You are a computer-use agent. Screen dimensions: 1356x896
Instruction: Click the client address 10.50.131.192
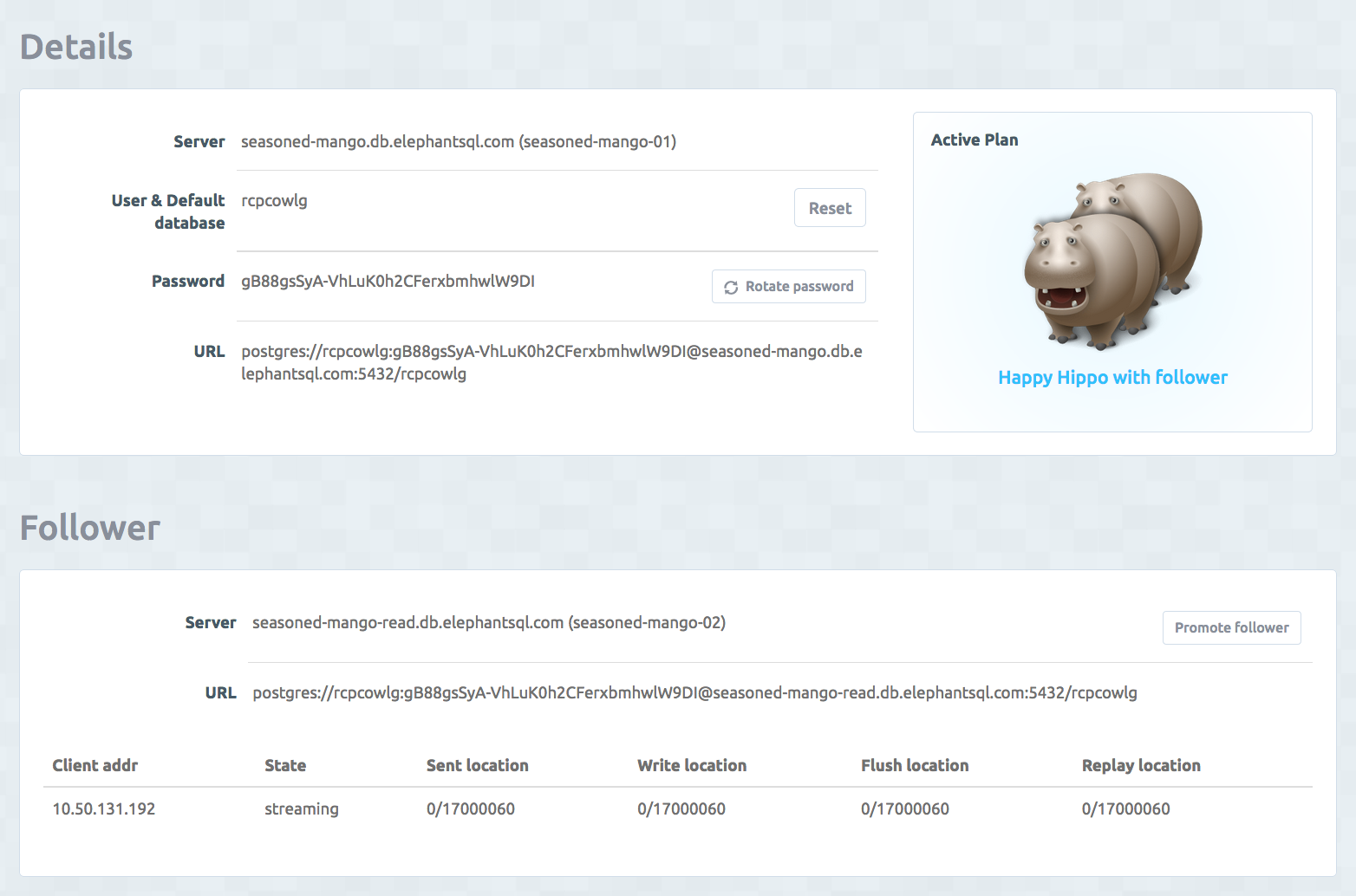tap(104, 809)
